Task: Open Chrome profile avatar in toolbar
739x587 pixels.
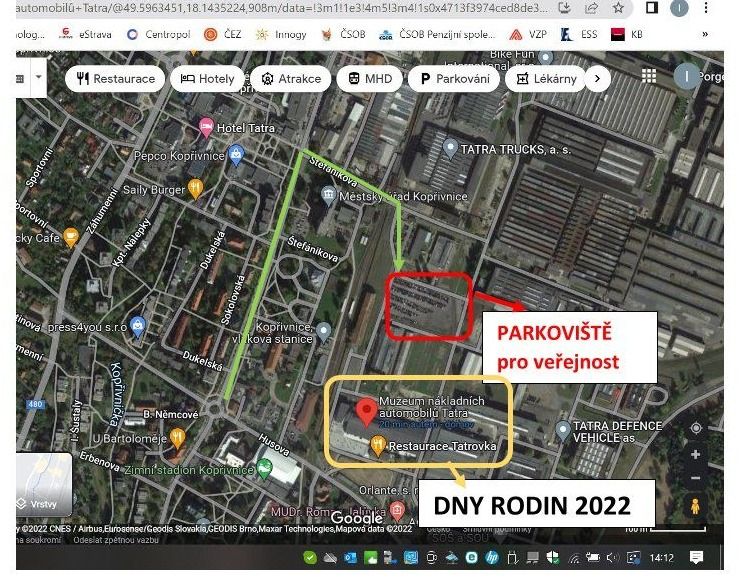Action: coord(679,8)
